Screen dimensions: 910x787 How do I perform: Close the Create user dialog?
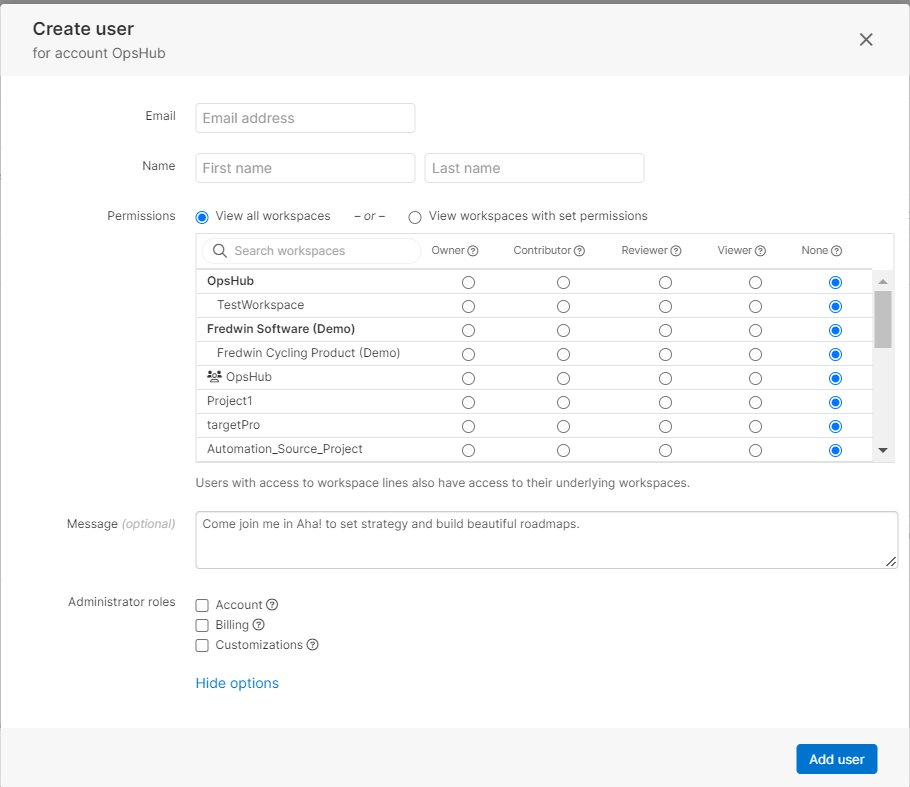866,40
